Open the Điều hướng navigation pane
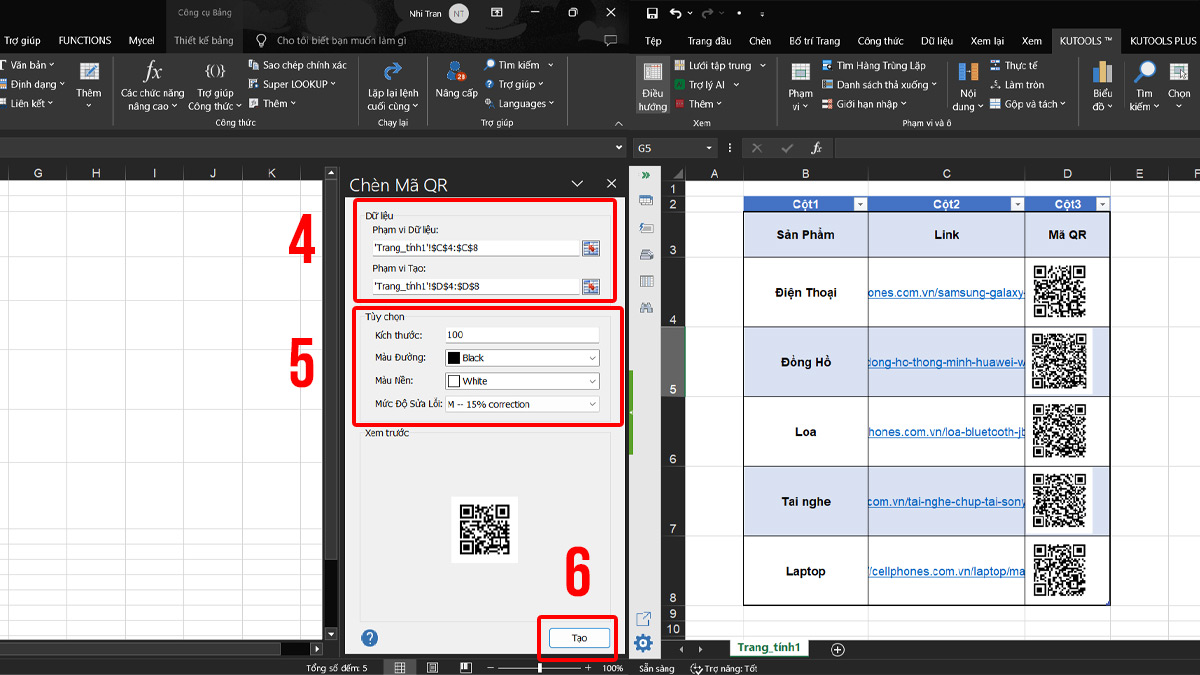The image size is (1200, 675). (651, 90)
